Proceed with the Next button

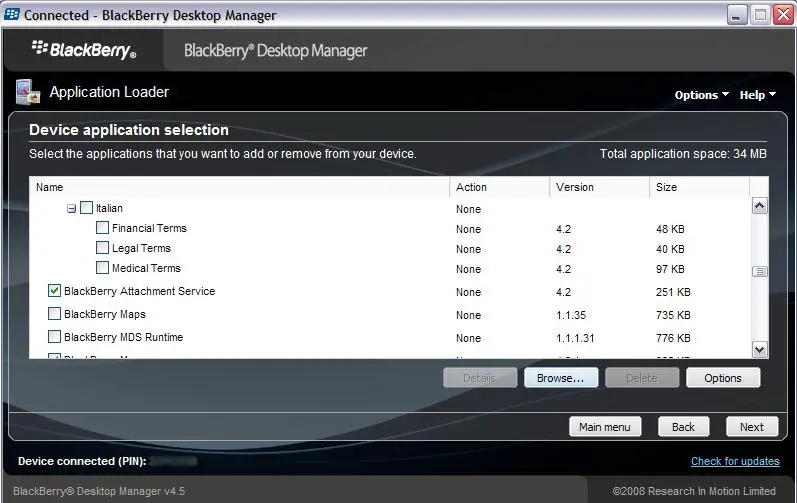click(752, 427)
